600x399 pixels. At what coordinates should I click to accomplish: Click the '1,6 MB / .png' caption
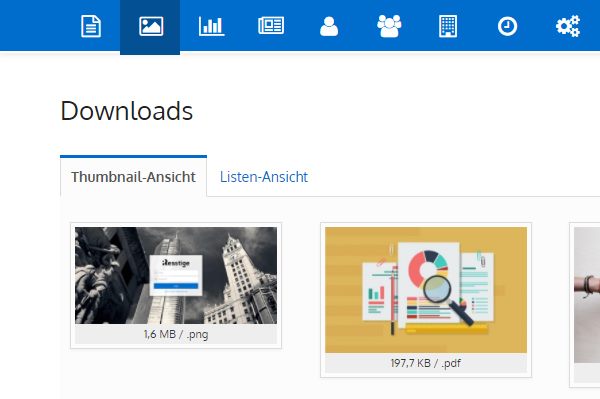click(176, 334)
